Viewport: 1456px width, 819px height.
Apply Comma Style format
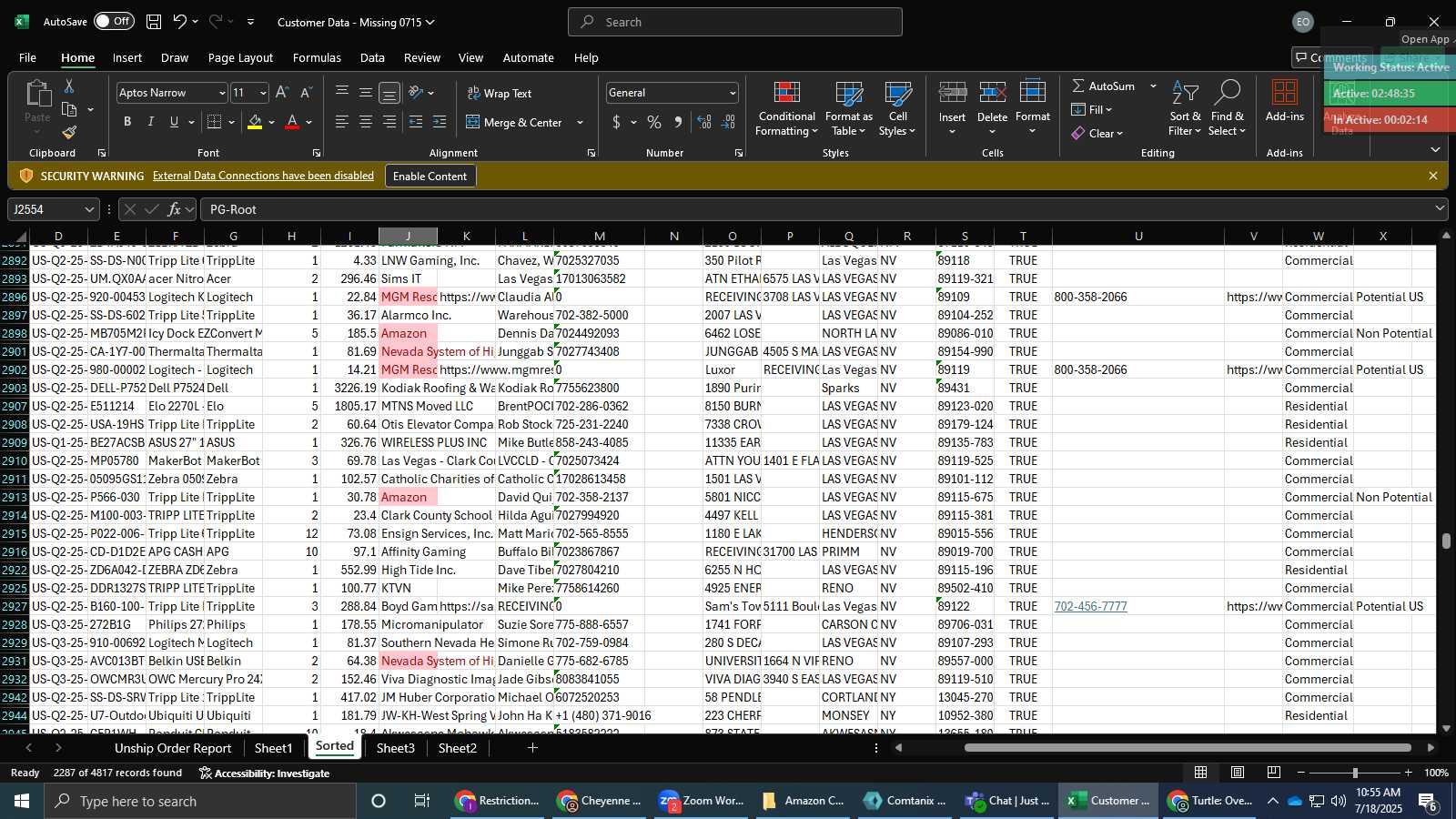(x=678, y=122)
